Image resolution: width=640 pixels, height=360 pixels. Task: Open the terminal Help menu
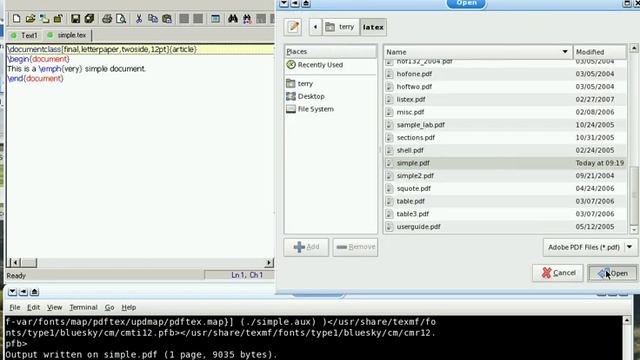129,307
